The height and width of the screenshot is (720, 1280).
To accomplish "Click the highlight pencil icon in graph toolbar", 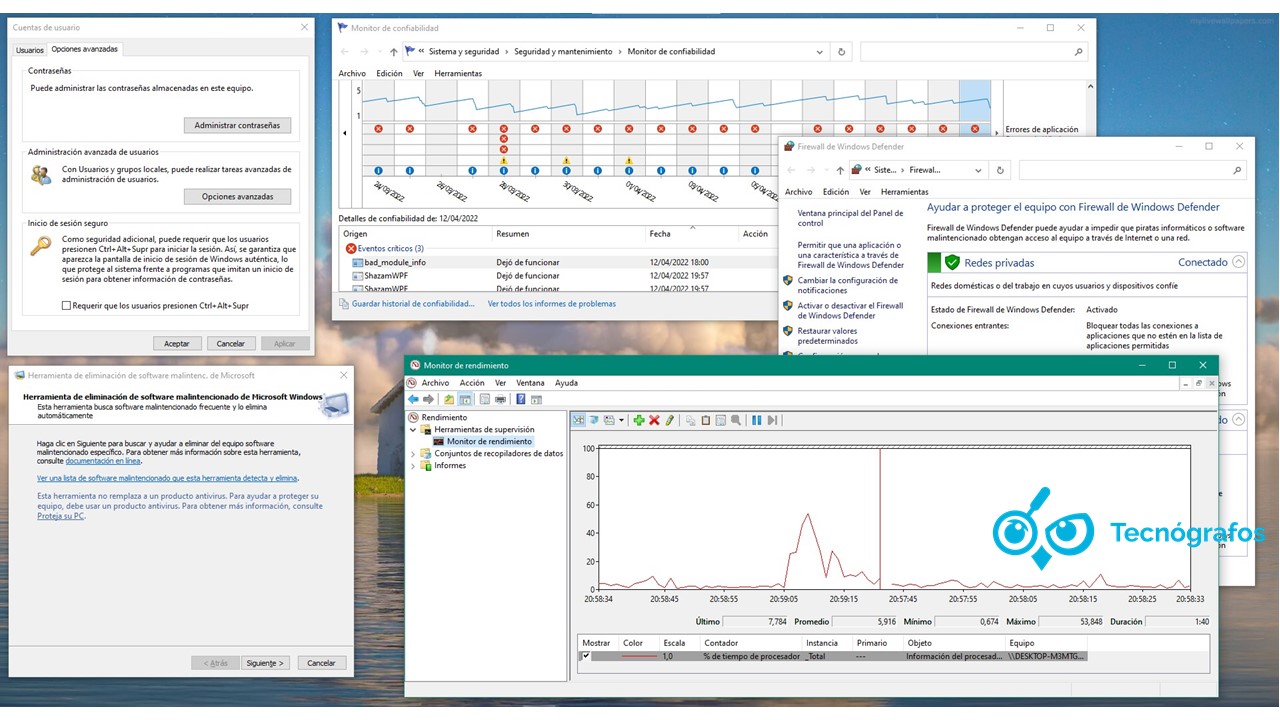I will [x=670, y=420].
